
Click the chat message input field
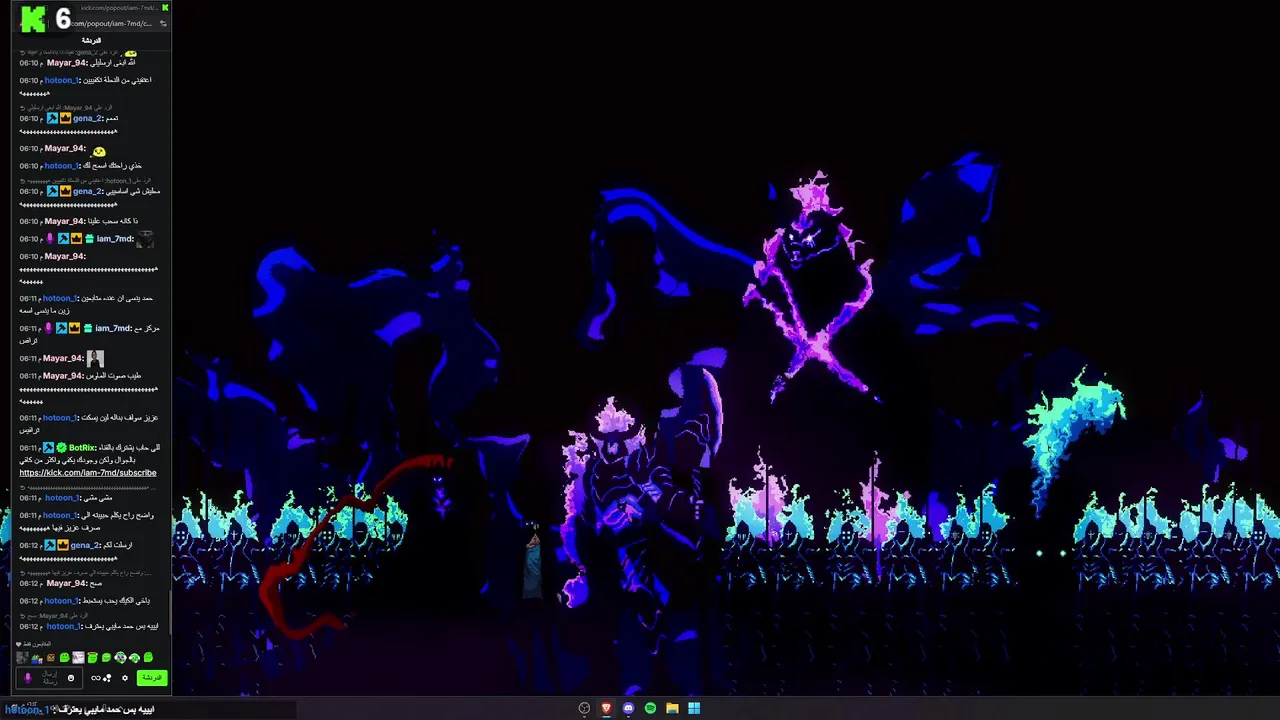pos(50,678)
